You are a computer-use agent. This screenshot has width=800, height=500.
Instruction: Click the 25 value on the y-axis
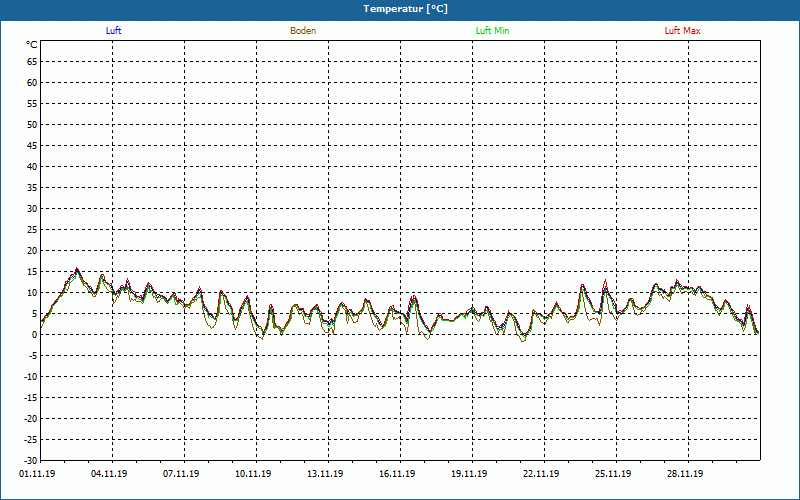click(x=32, y=230)
